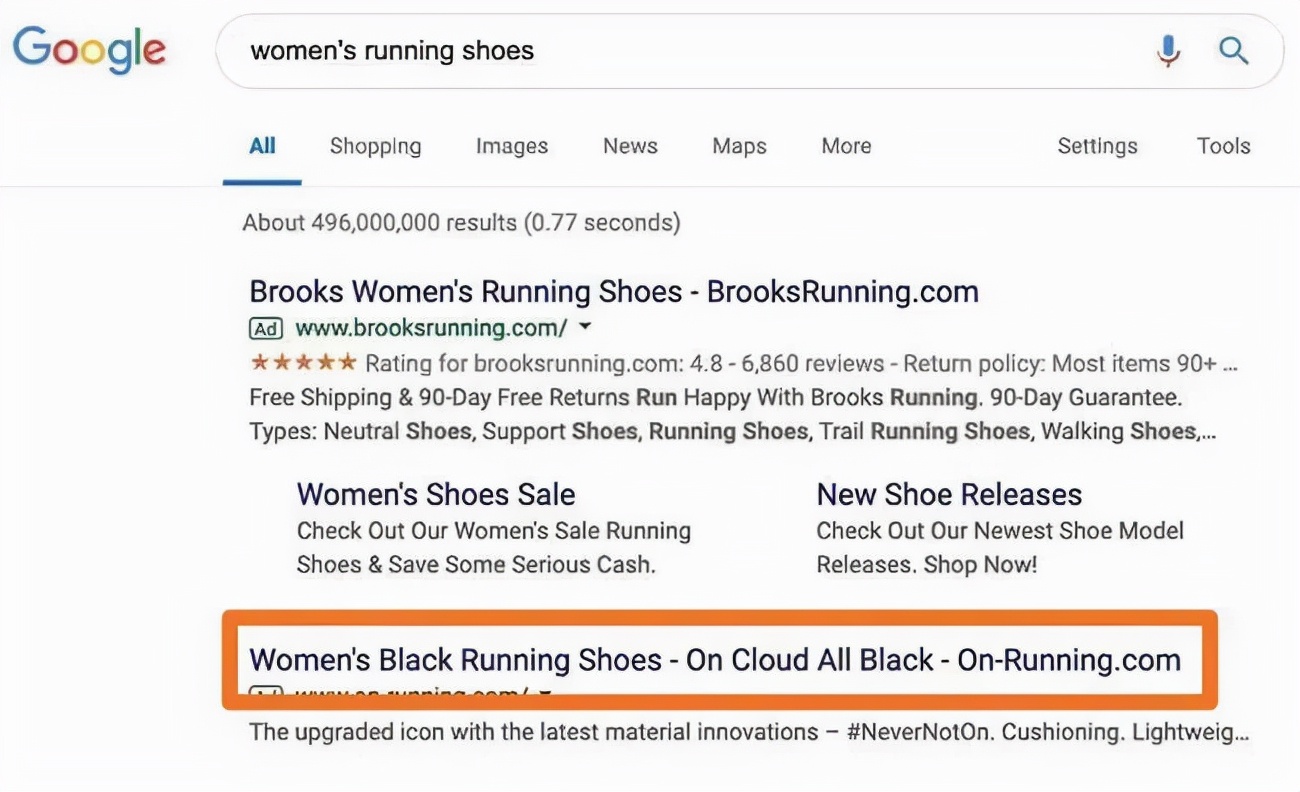Image resolution: width=1300 pixels, height=792 pixels.
Task: Switch to the Shopping tab
Action: [375, 146]
